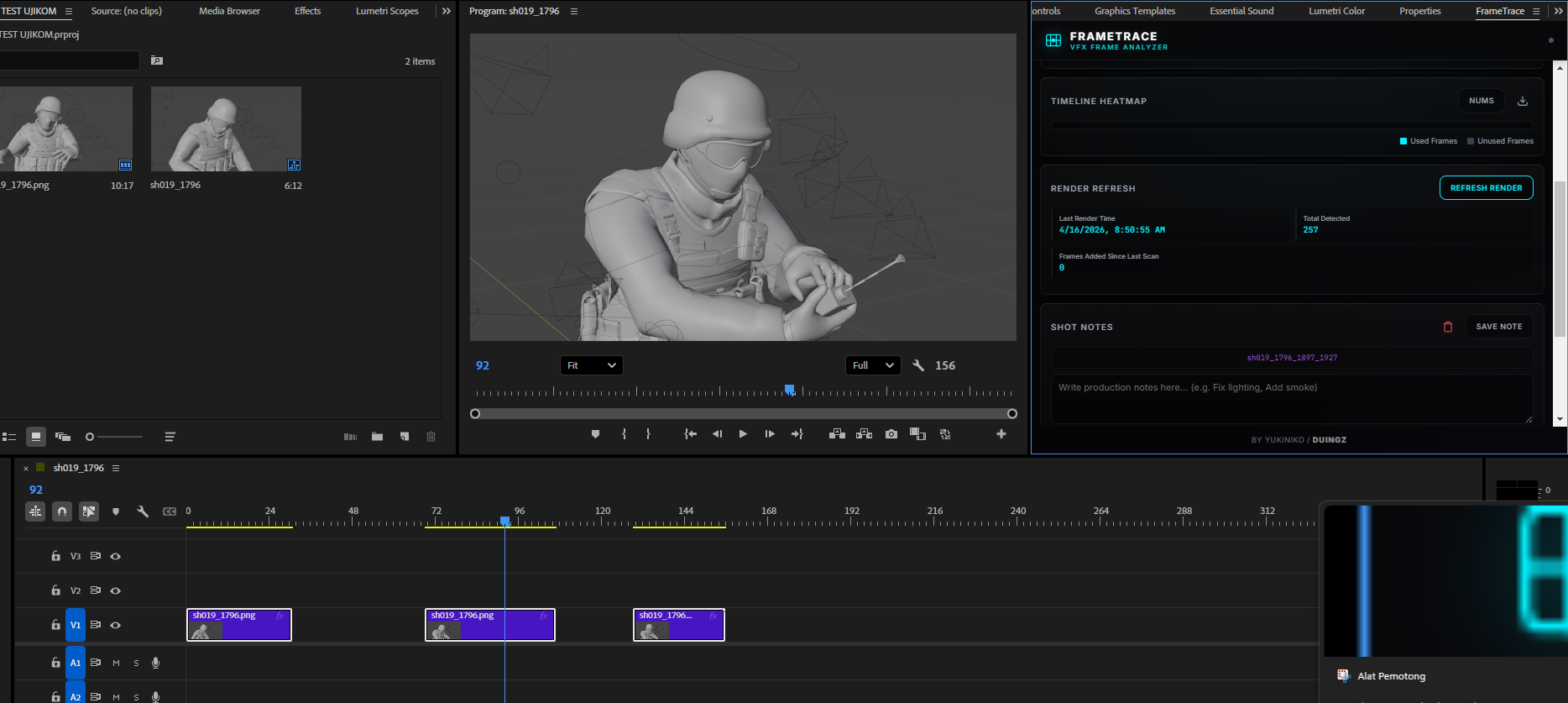Click the REFRESH RENDER button
The width and height of the screenshot is (1568, 703).
1486,188
